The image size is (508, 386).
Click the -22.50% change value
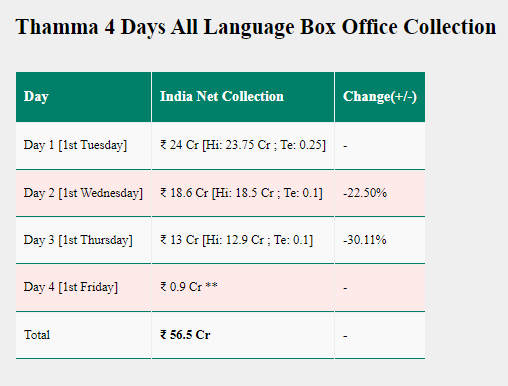(x=365, y=193)
